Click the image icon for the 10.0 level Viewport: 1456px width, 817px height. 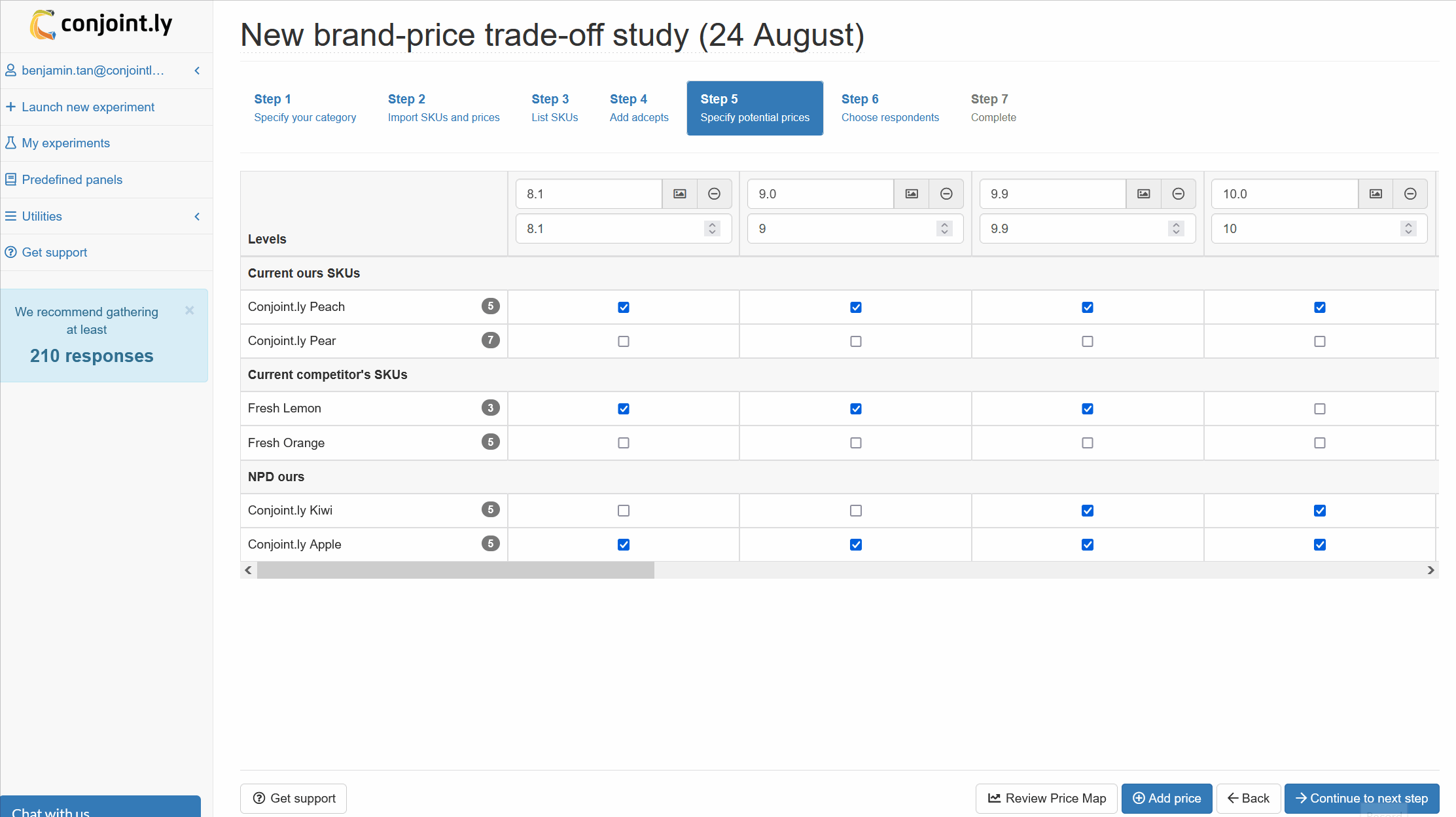click(x=1376, y=194)
